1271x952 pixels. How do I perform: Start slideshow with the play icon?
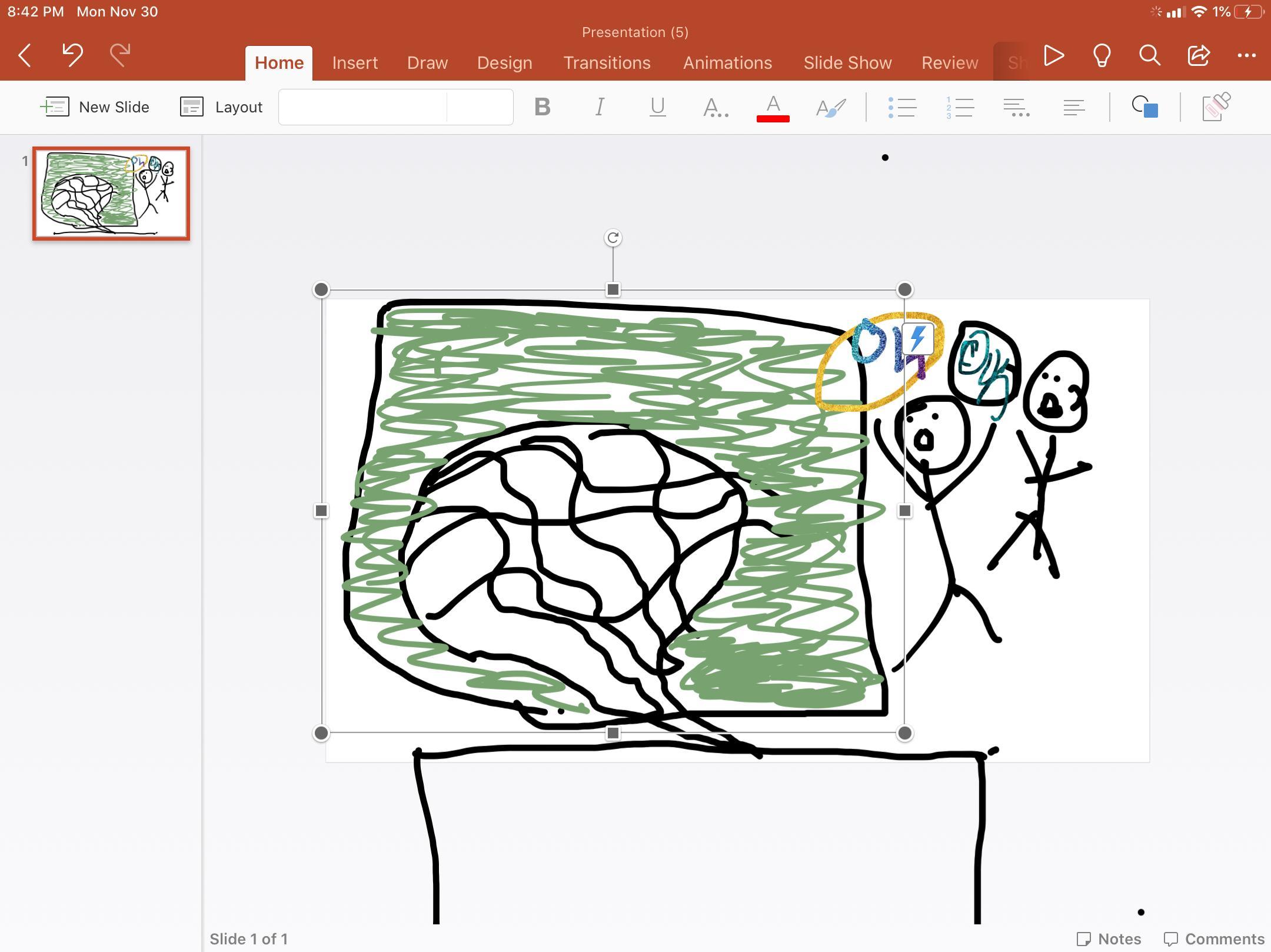[1053, 55]
